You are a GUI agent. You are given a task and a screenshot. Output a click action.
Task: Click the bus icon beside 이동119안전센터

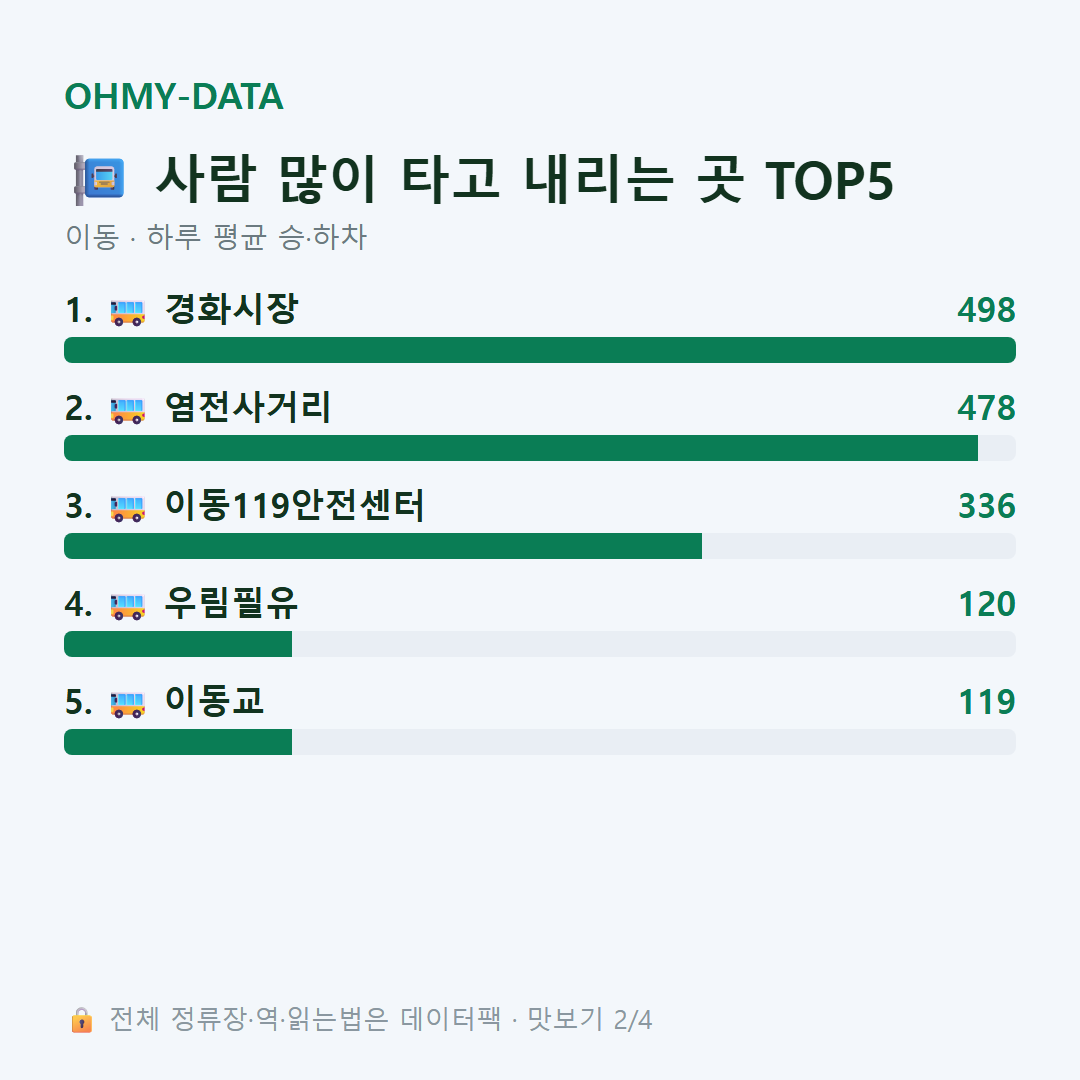(x=127, y=508)
